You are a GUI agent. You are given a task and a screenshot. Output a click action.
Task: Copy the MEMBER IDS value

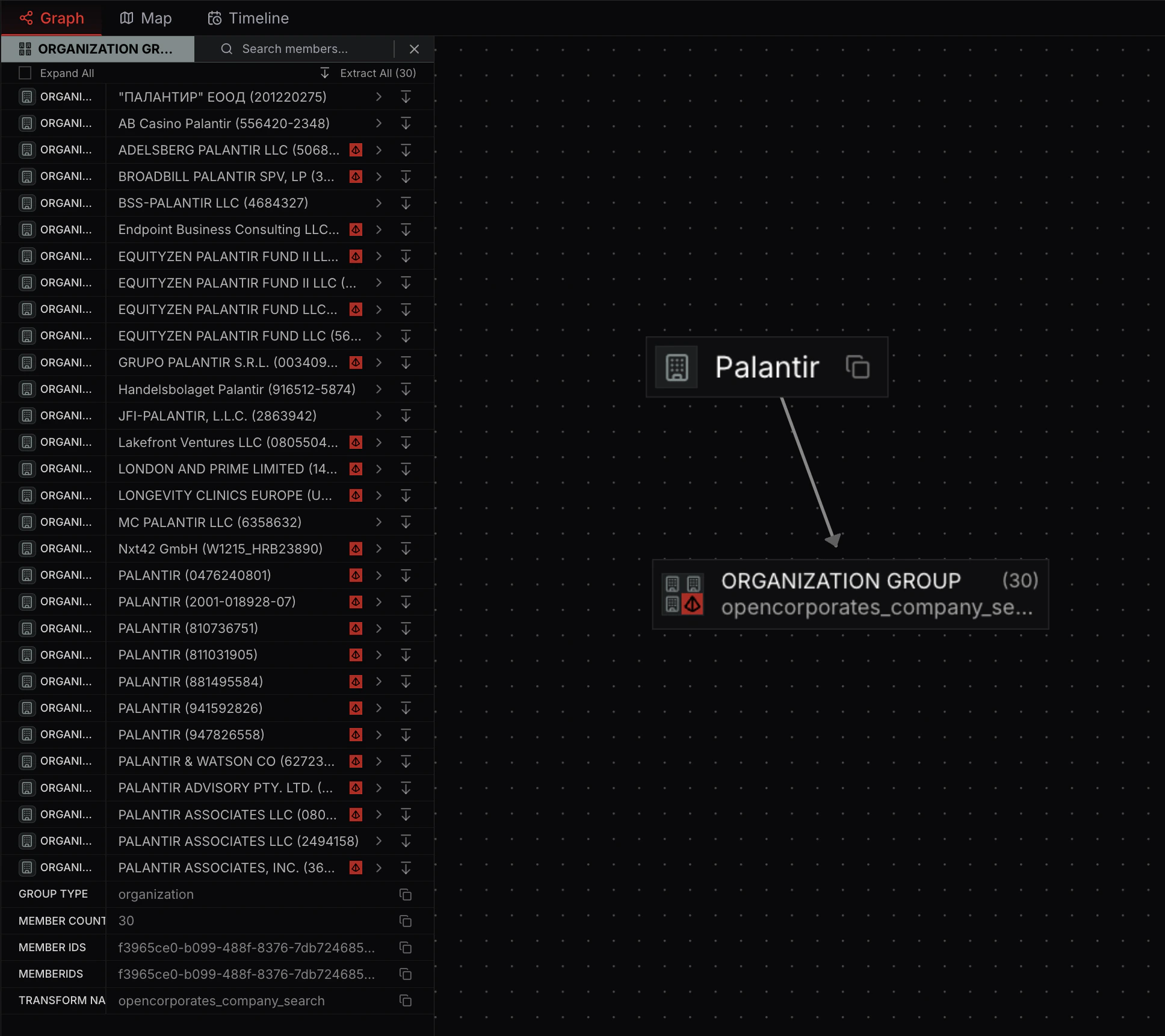click(x=406, y=947)
